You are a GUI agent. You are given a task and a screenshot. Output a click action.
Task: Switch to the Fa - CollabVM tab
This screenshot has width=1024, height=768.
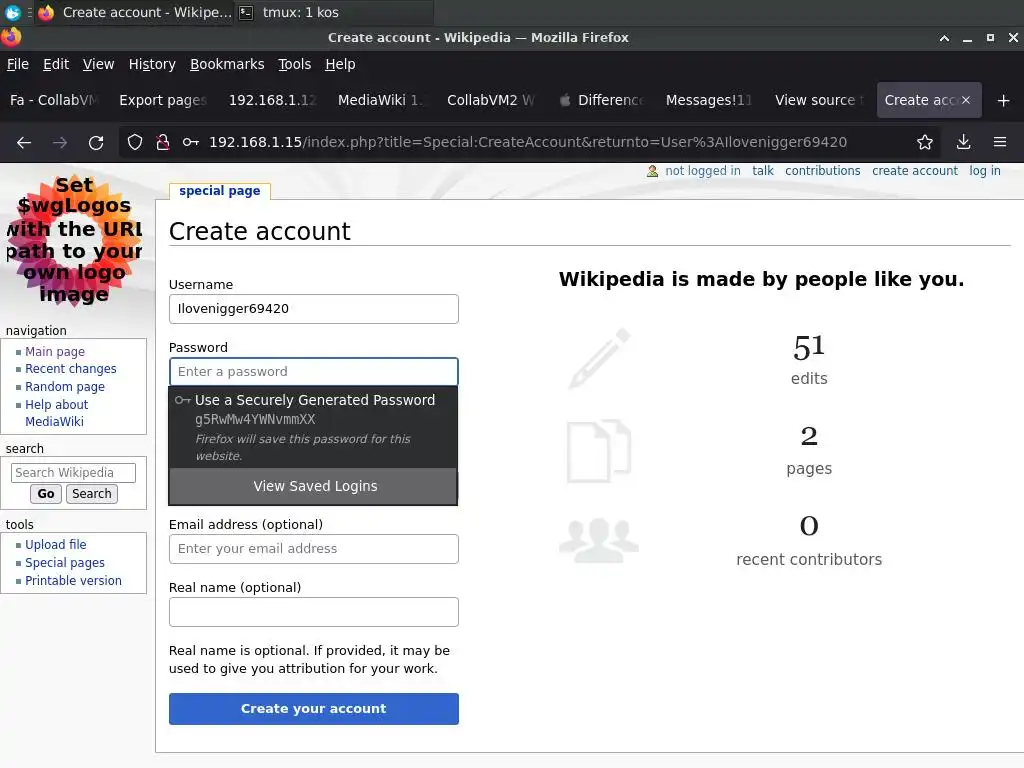coord(54,100)
